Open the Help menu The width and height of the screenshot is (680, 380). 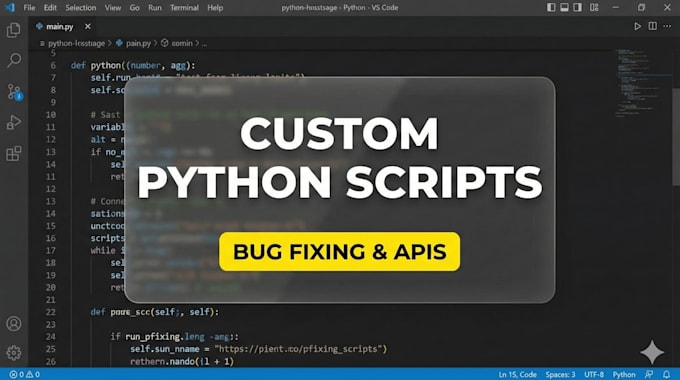(x=215, y=8)
